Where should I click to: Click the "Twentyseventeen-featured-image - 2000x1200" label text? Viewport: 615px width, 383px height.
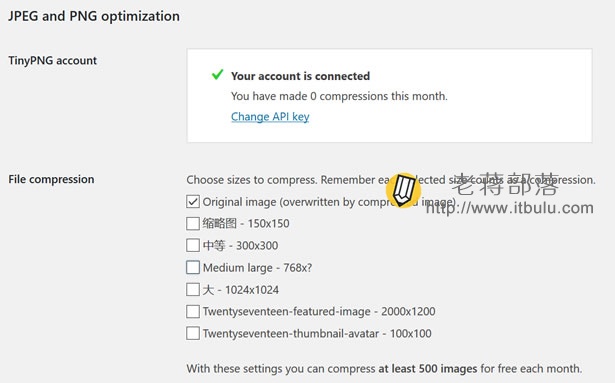coord(319,312)
